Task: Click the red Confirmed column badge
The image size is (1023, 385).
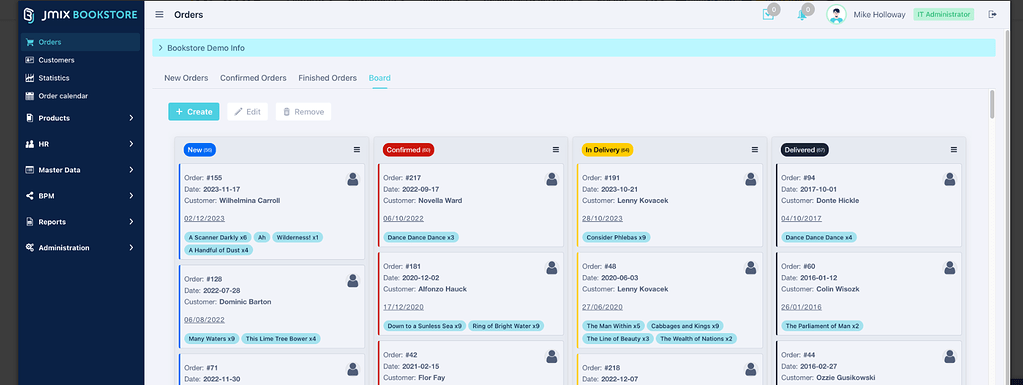Action: click(x=408, y=149)
